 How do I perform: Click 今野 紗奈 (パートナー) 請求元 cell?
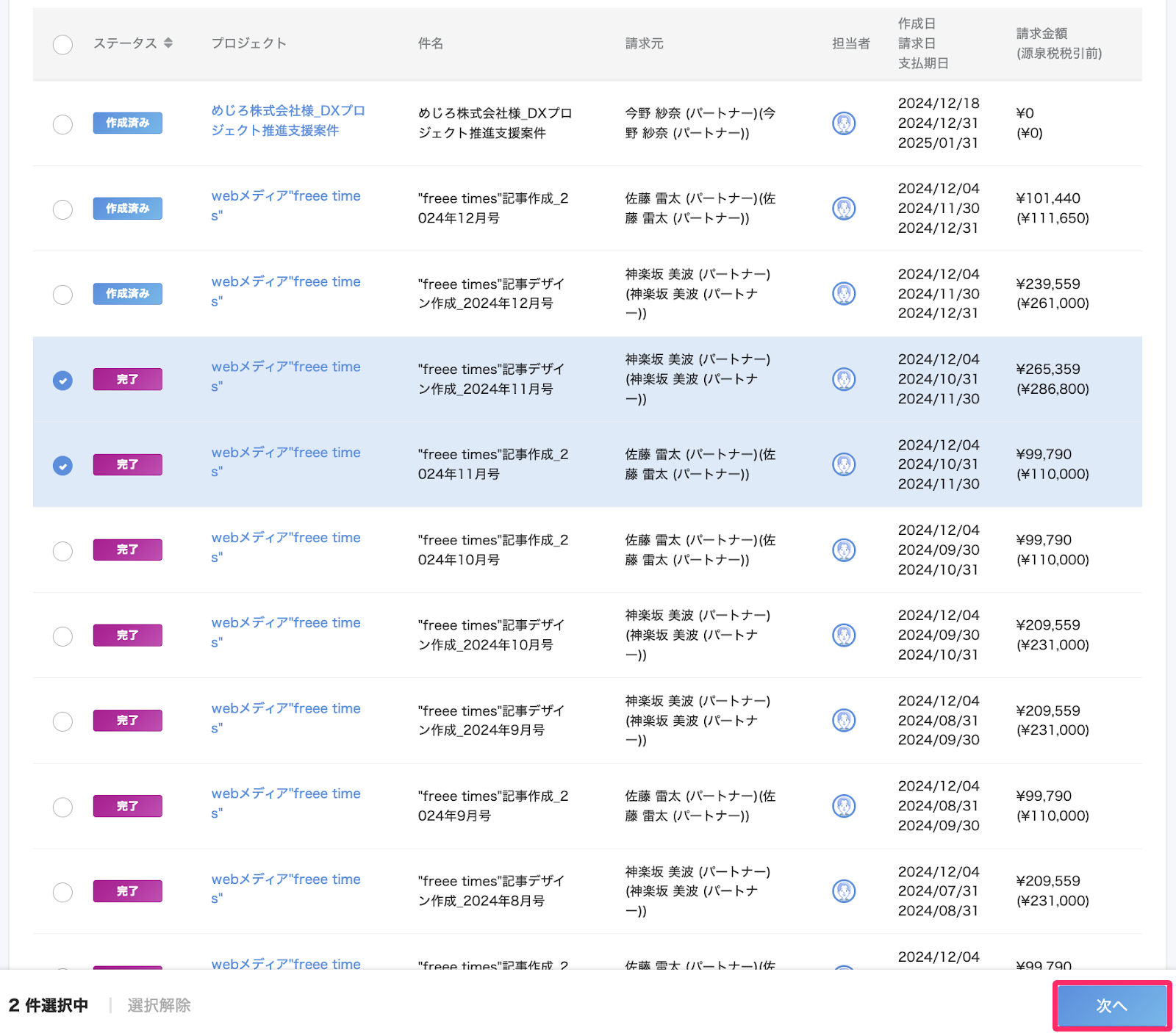[x=700, y=123]
